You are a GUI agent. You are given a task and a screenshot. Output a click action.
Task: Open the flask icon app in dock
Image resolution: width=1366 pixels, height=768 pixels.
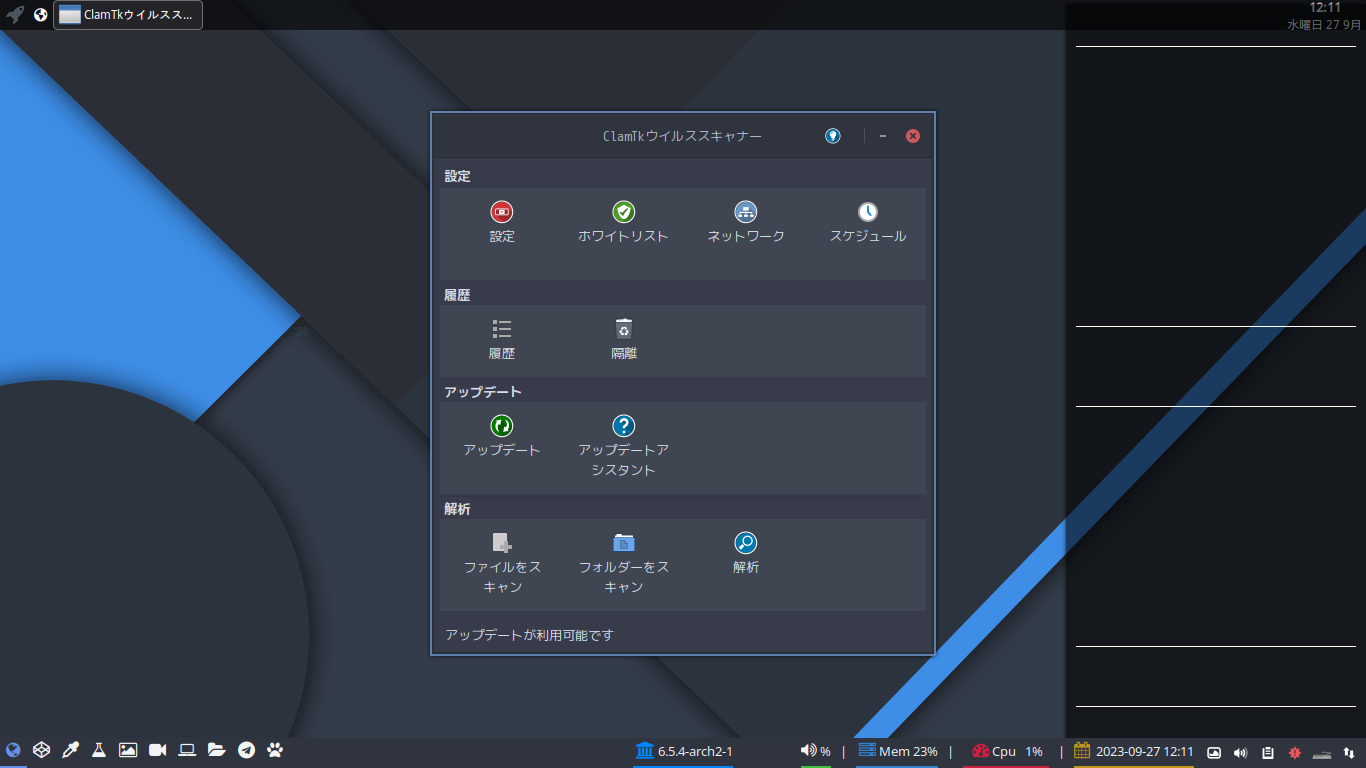pos(99,750)
